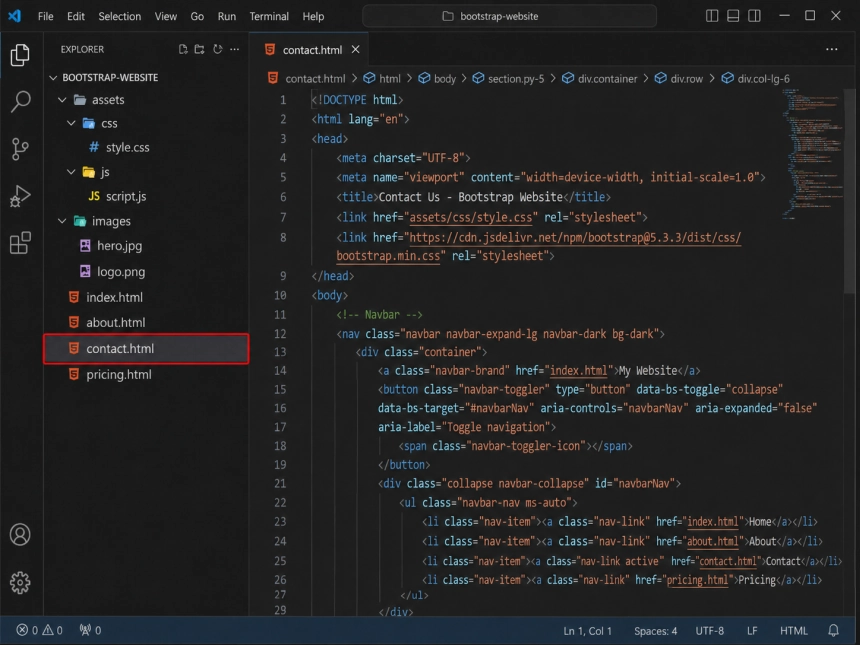
Task: Click the errors and warnings status indicator
Action: pyautogui.click(x=39, y=630)
